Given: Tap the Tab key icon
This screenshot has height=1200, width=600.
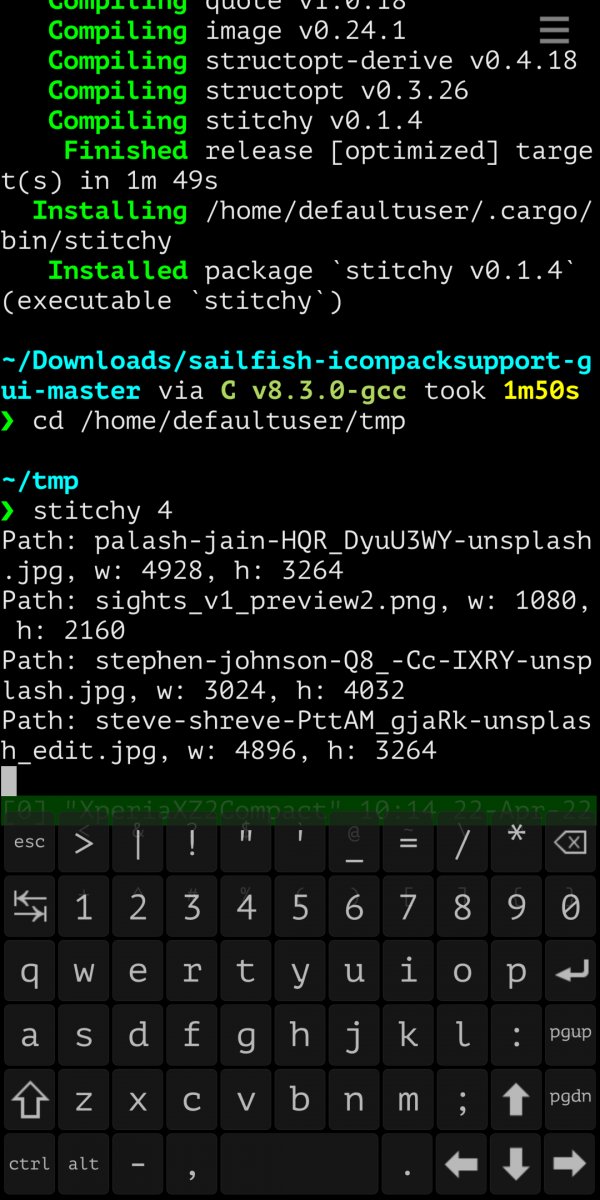Looking at the screenshot, I should pyautogui.click(x=29, y=907).
